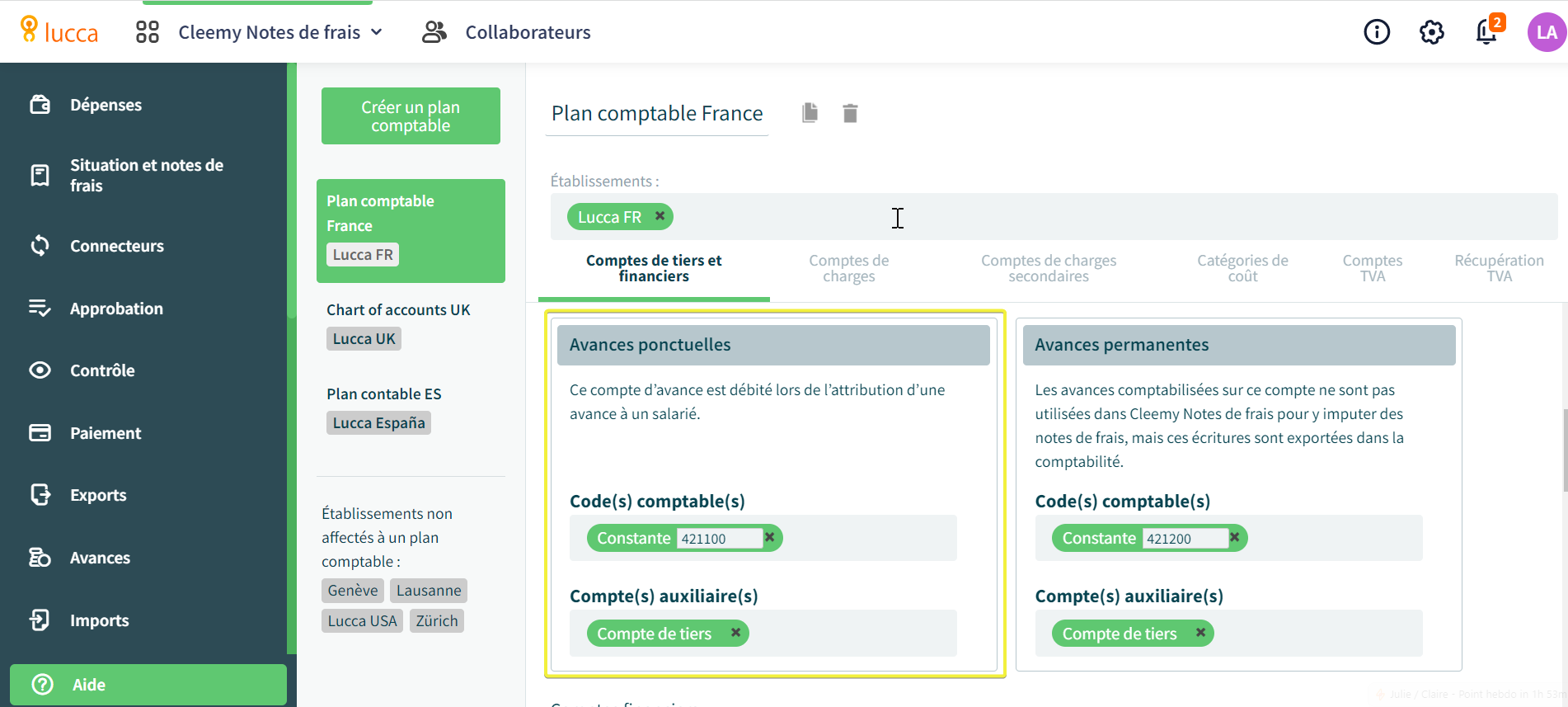Click the unassigned Genève establishment tag
The height and width of the screenshot is (707, 1568).
[x=353, y=591]
